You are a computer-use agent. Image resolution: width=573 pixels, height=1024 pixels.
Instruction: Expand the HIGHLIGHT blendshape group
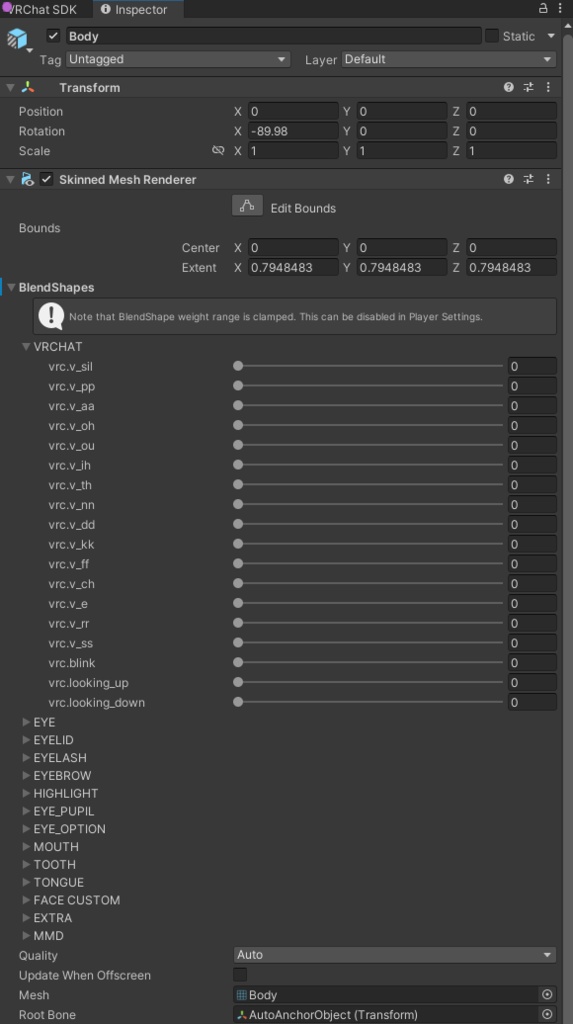[x=26, y=793]
